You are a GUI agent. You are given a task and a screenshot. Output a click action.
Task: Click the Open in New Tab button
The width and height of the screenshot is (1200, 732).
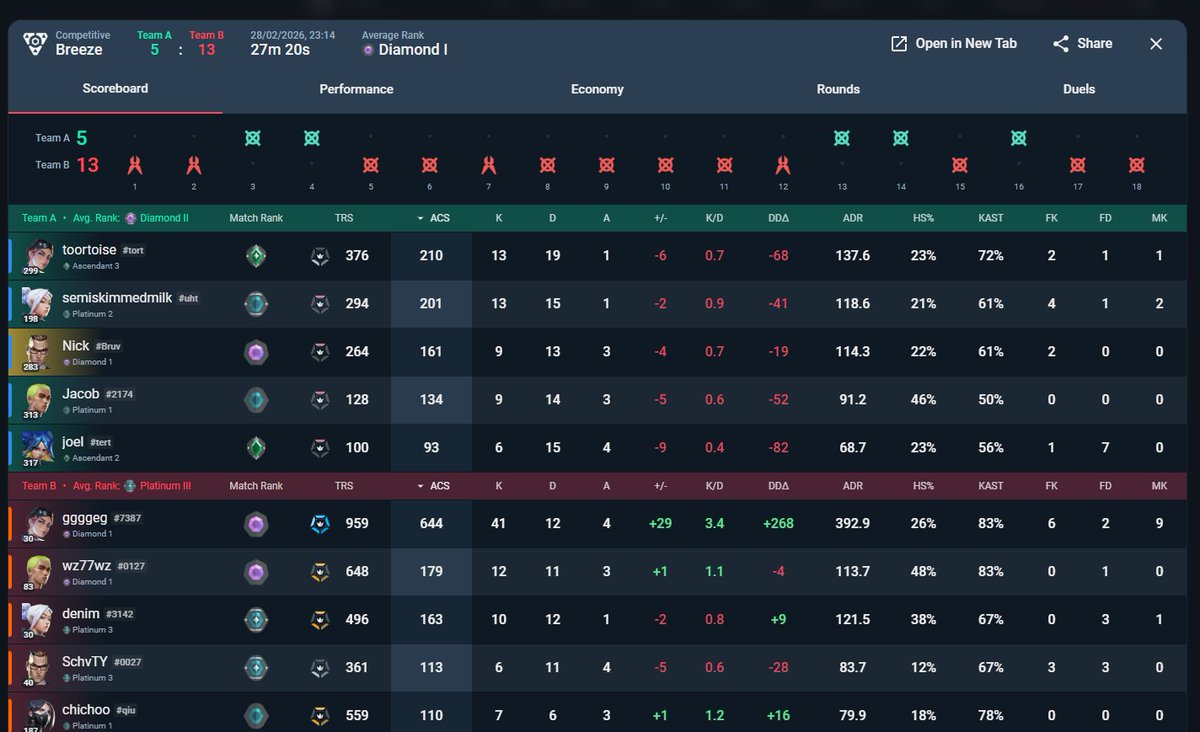(x=953, y=43)
